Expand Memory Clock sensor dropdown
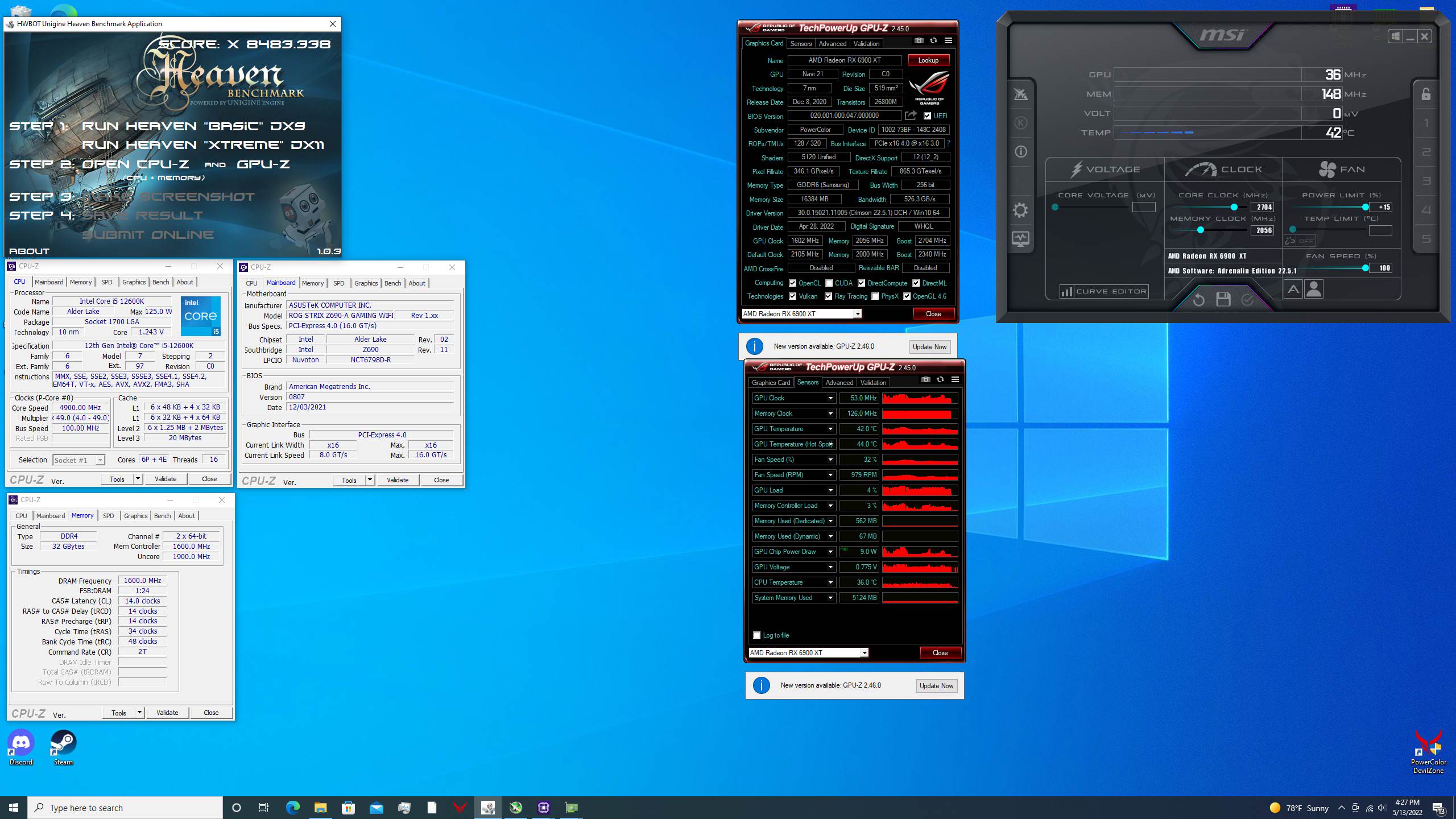 tap(830, 413)
